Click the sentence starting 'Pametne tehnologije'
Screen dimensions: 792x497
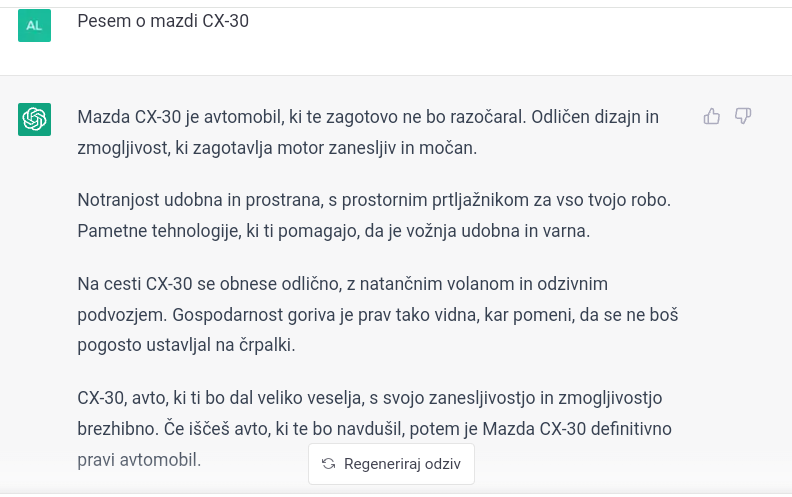point(333,230)
